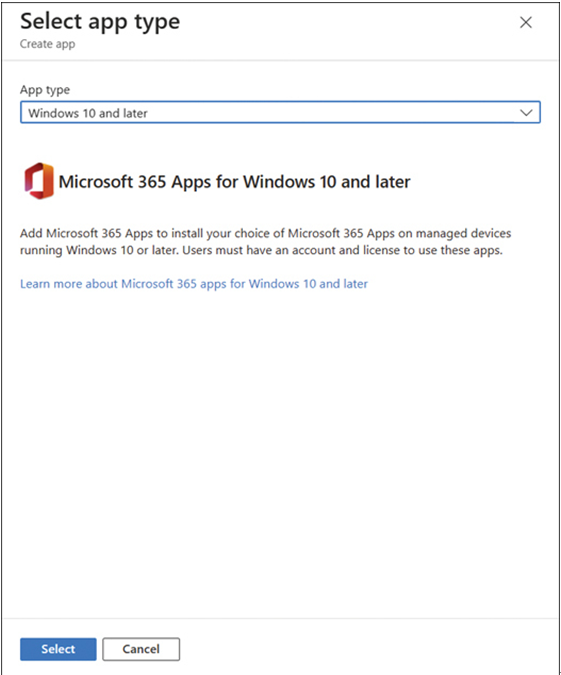This screenshot has width=561, height=675.
Task: Click Microsoft 365 Apps for Windows heading
Action: (234, 182)
